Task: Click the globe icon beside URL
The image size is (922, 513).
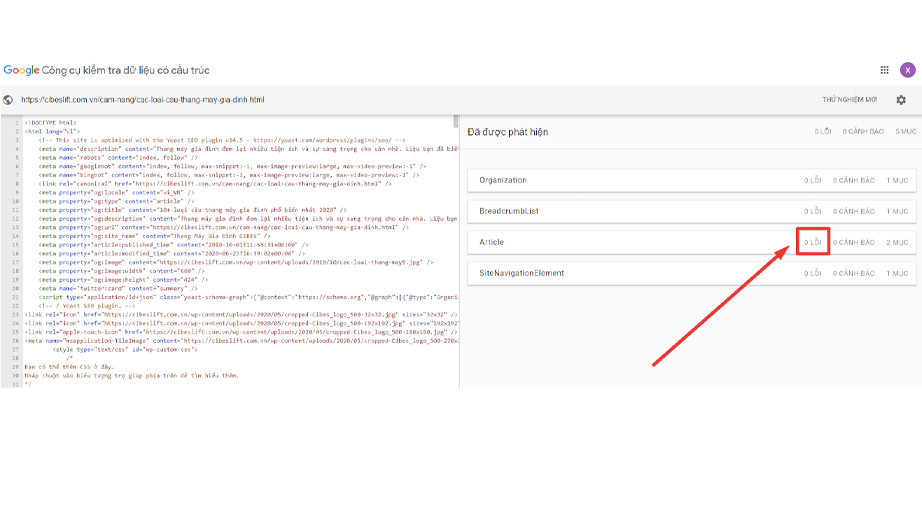Action: tap(8, 100)
